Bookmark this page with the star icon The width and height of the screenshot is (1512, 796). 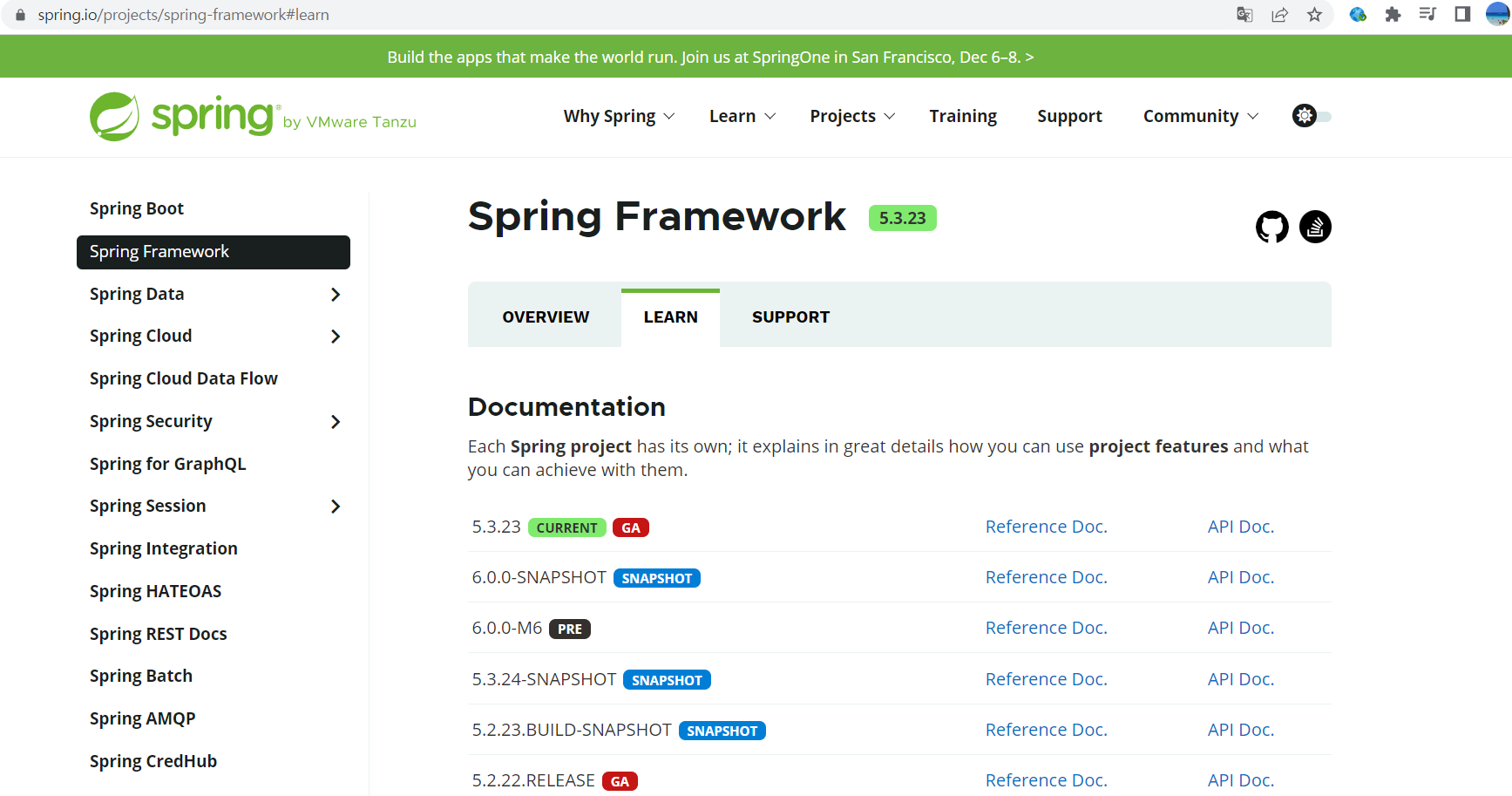tap(1314, 14)
